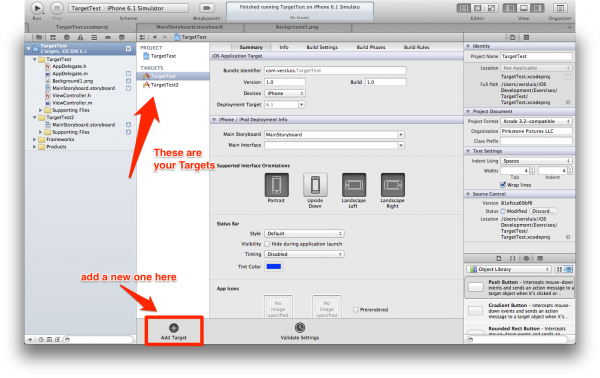
Task: Select the Portrait orientation icon
Action: click(x=276, y=185)
